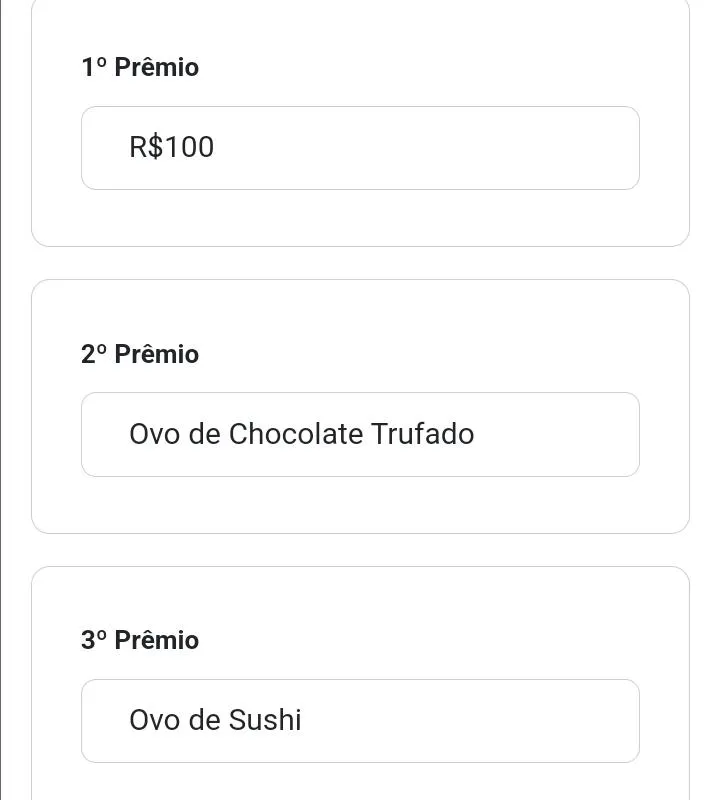Click the 1º Prêmio input field
The image size is (720, 800).
point(360,148)
